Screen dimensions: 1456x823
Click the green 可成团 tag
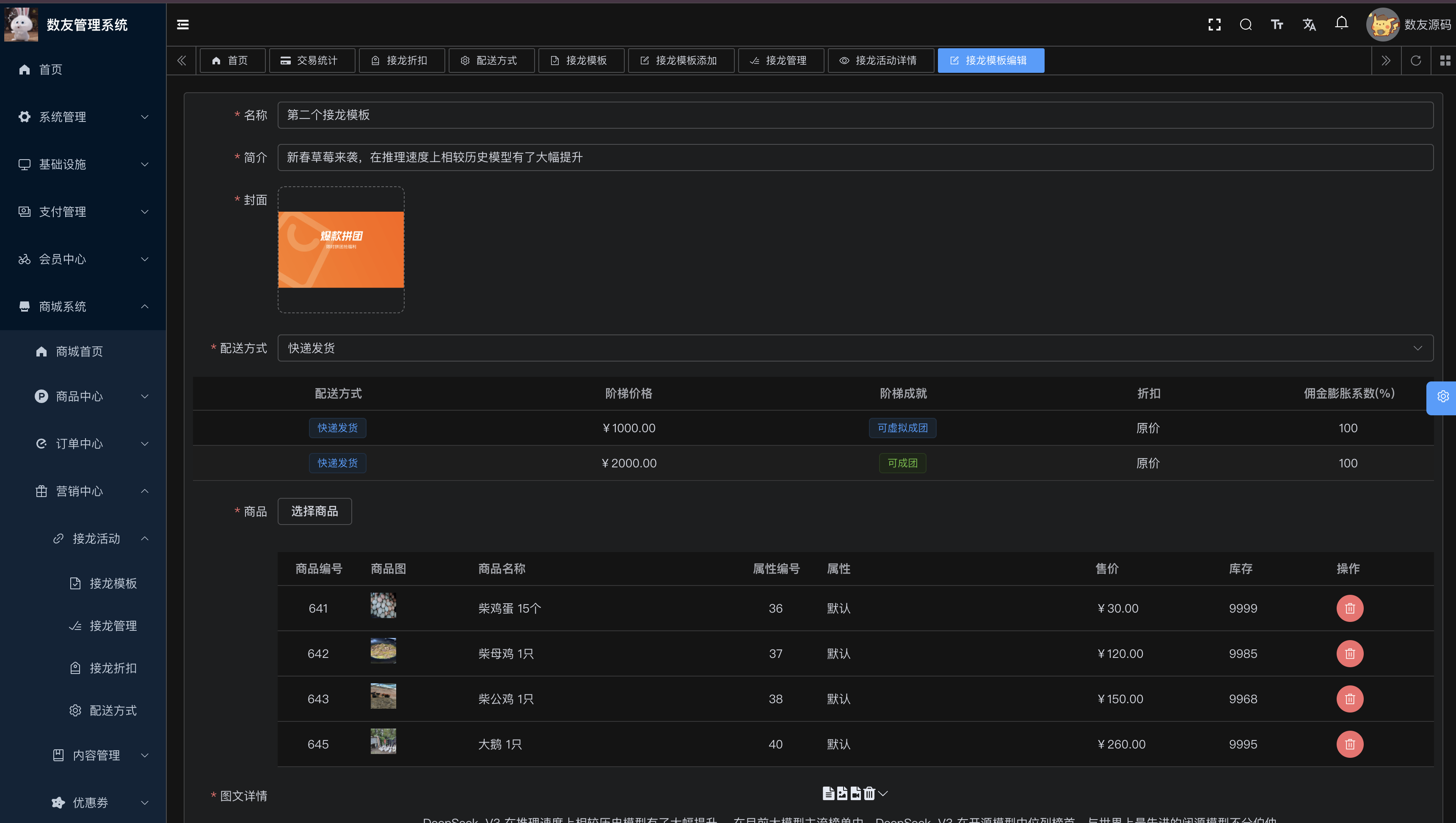click(x=903, y=463)
